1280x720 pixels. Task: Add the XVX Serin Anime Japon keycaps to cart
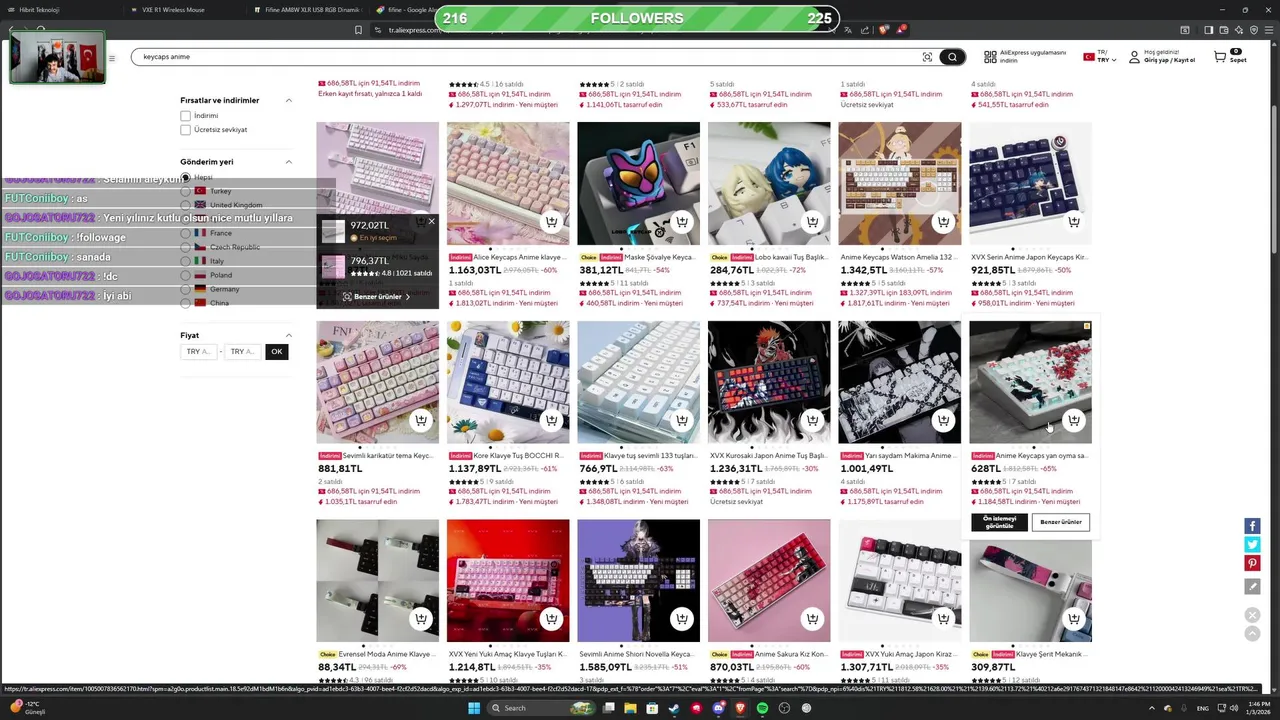point(1074,222)
